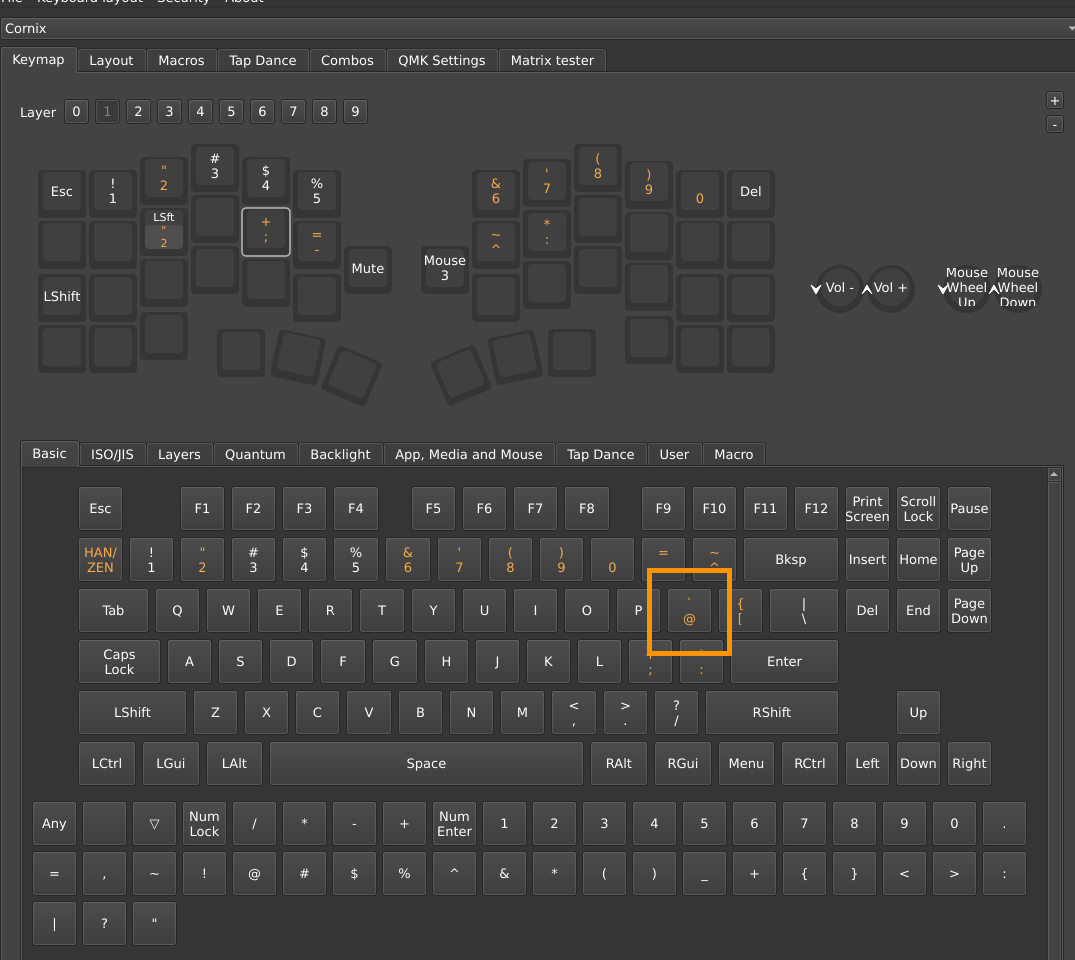Select the Vol + encoder on the keymap
This screenshot has width=1075, height=960.
[x=890, y=288]
